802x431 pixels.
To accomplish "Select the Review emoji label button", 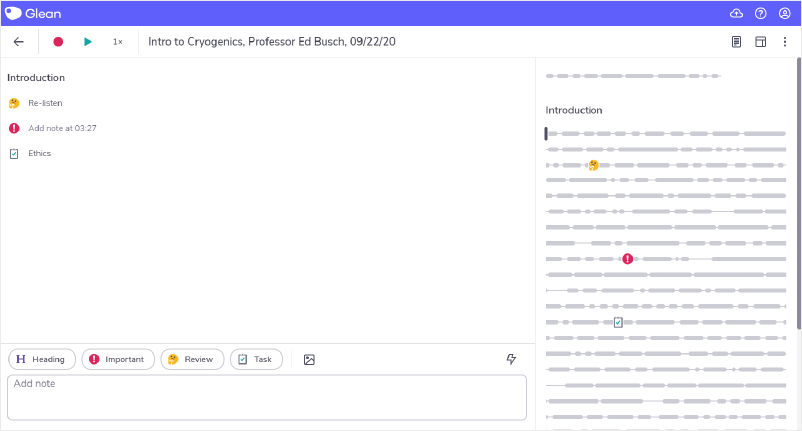I will tap(191, 359).
